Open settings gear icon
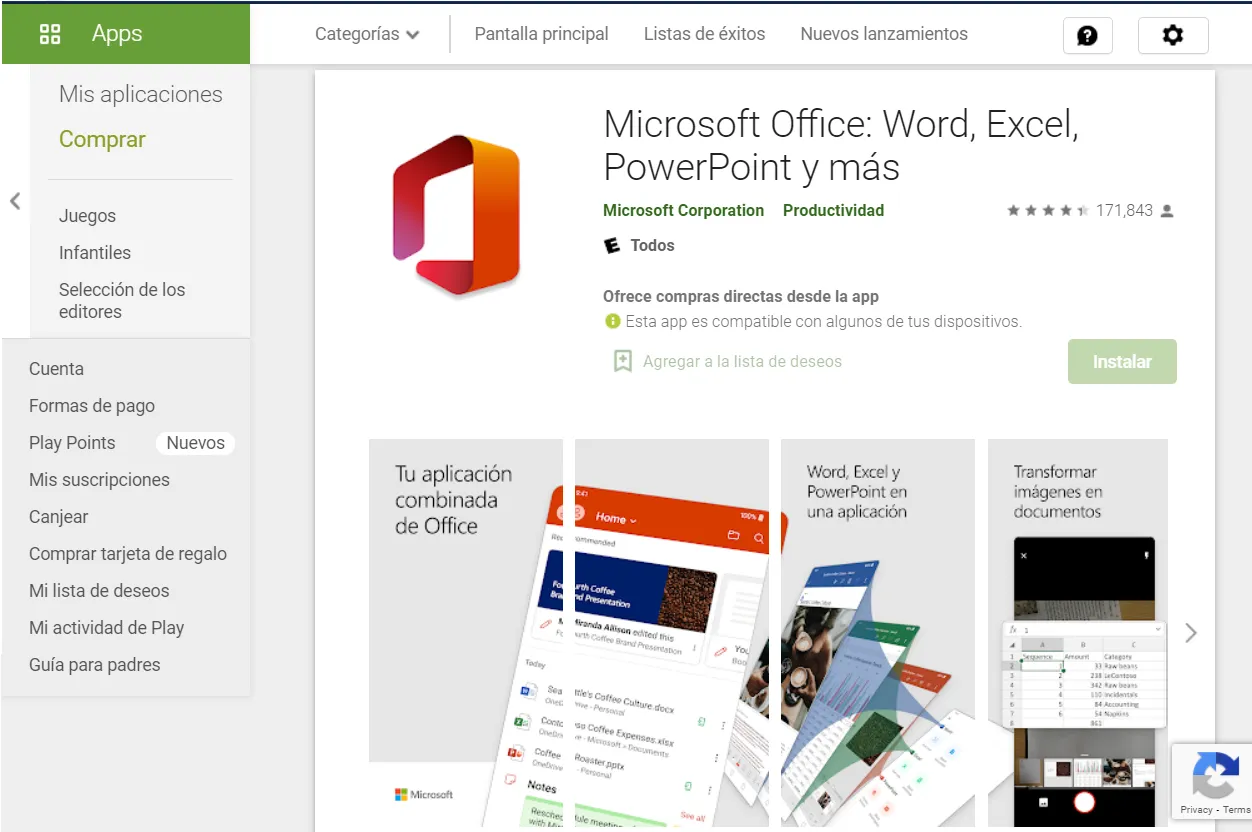 click(1173, 36)
